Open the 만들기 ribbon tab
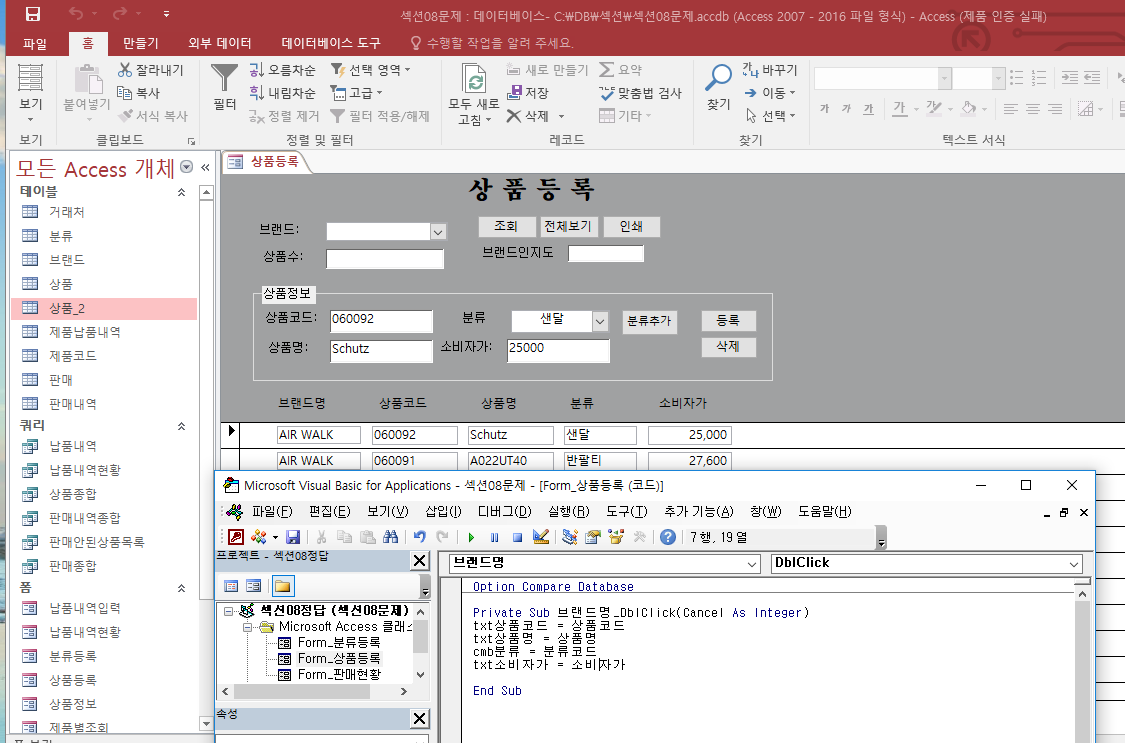1125x743 pixels. [140, 43]
